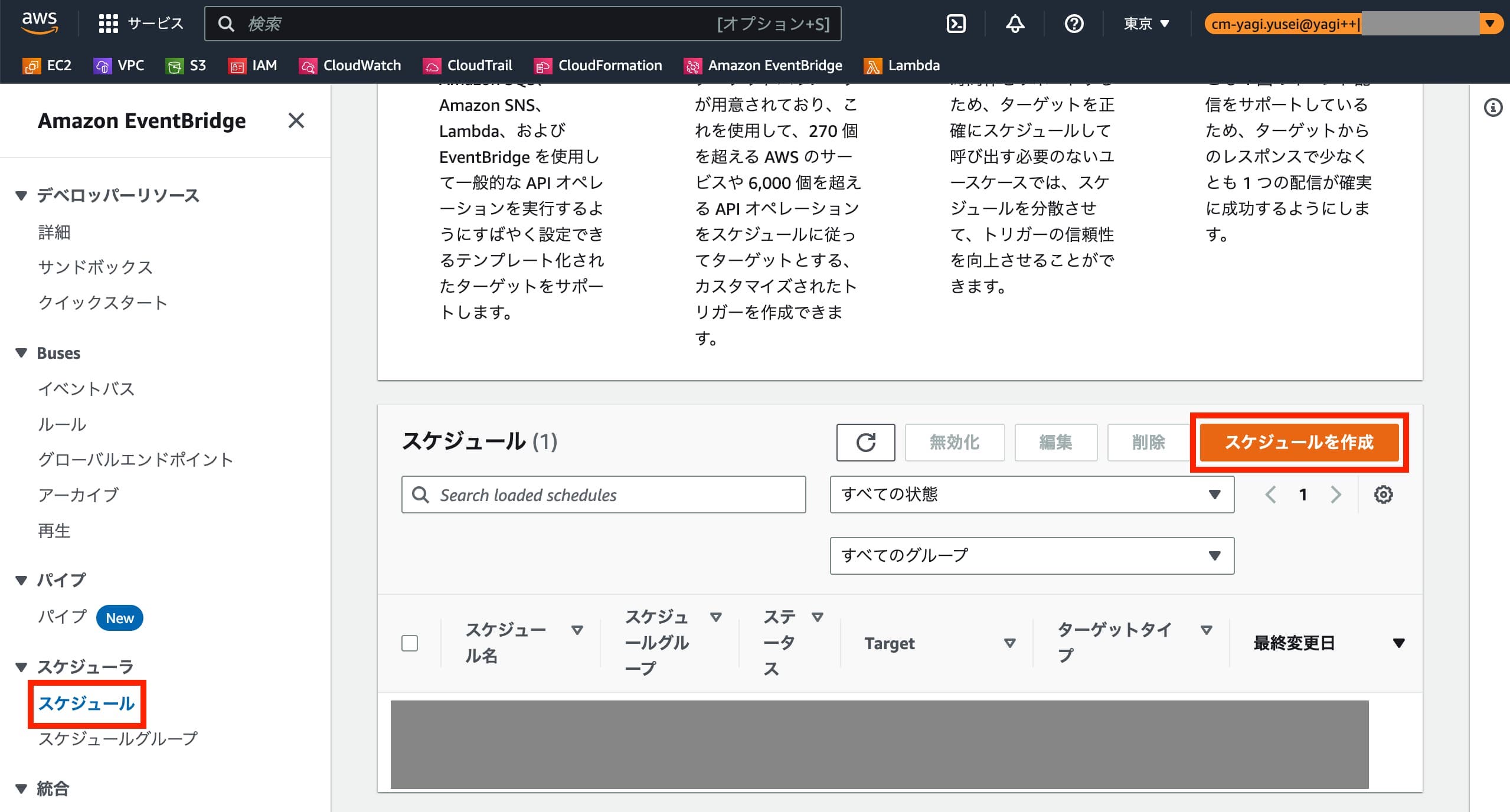Image resolution: width=1510 pixels, height=812 pixels.
Task: Open the notifications bell
Action: 1015,24
